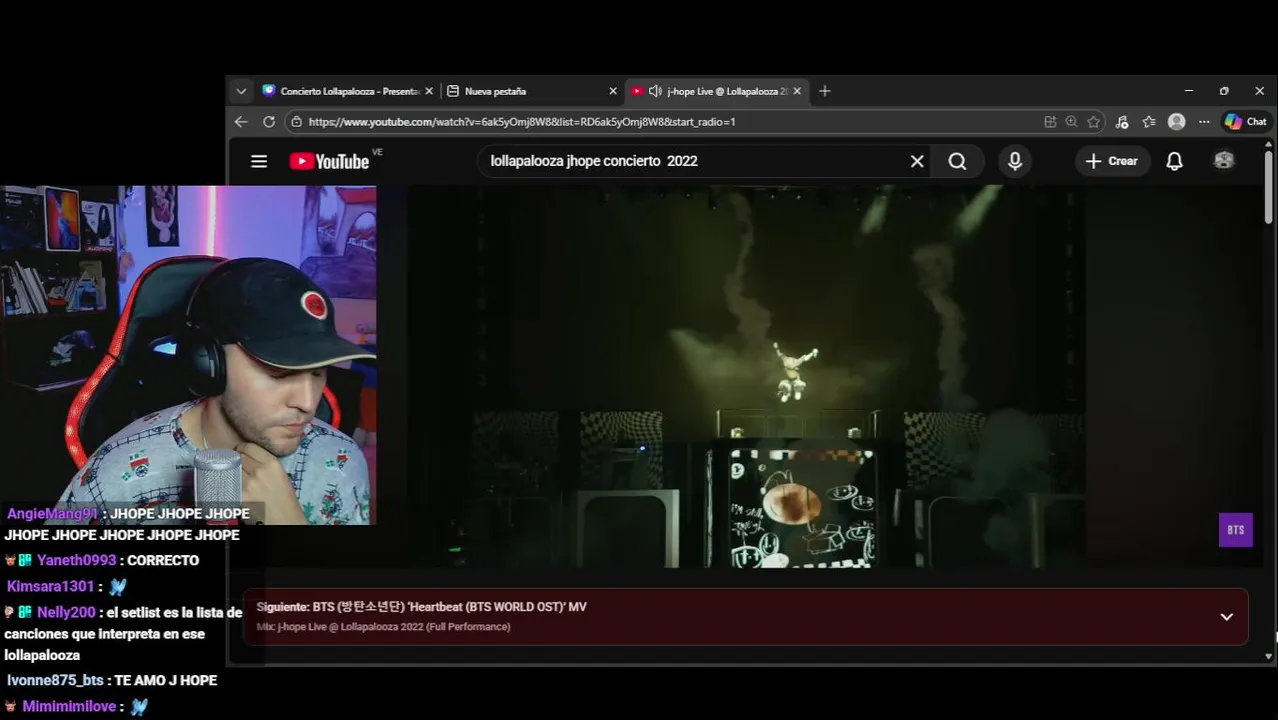Open the YouTube account avatar menu

(x=1224, y=161)
